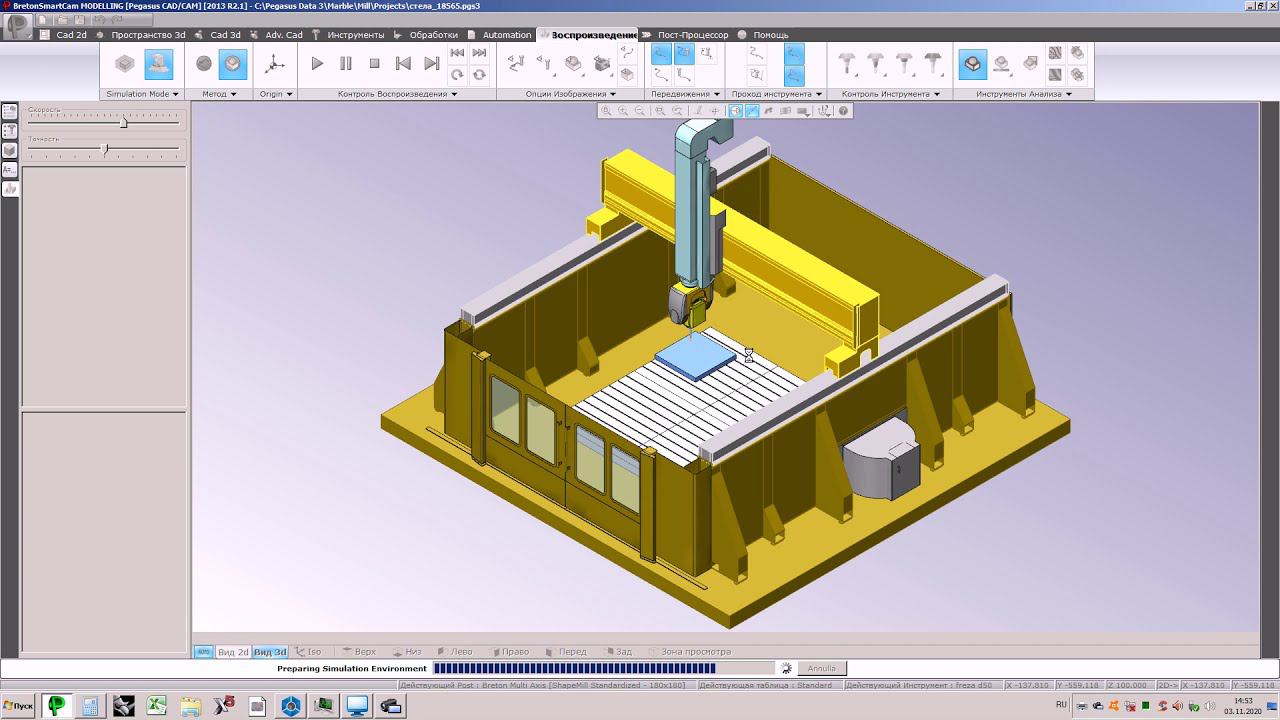Adjust the Скорость slider handle
The image size is (1280, 720).
tap(124, 121)
